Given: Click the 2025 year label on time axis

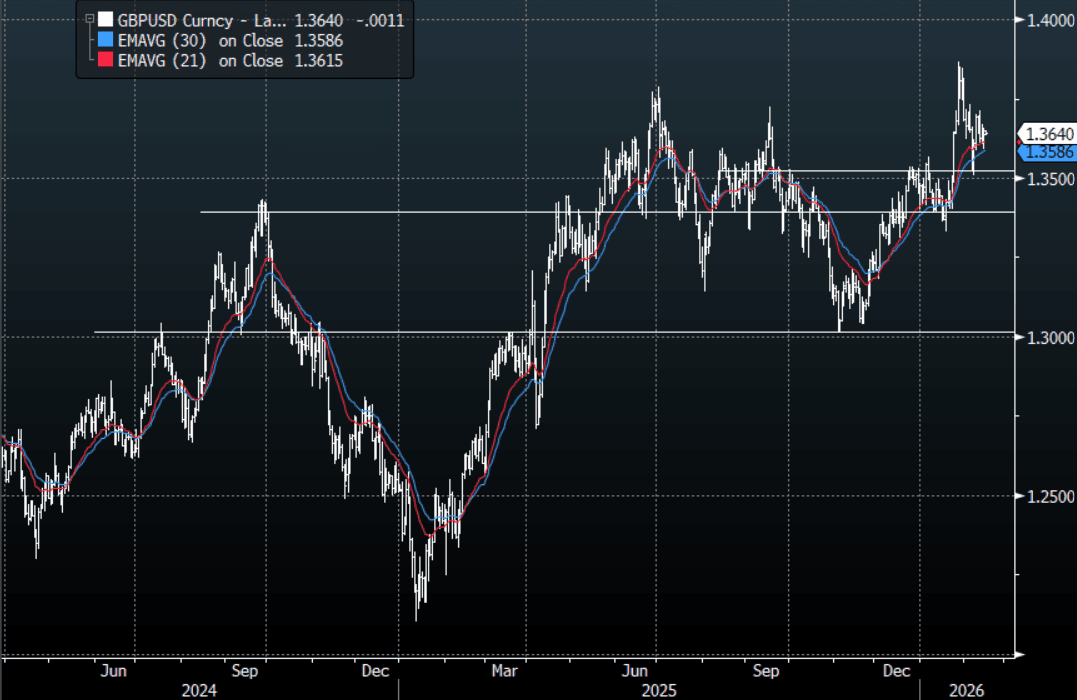Looking at the screenshot, I should point(658,690).
